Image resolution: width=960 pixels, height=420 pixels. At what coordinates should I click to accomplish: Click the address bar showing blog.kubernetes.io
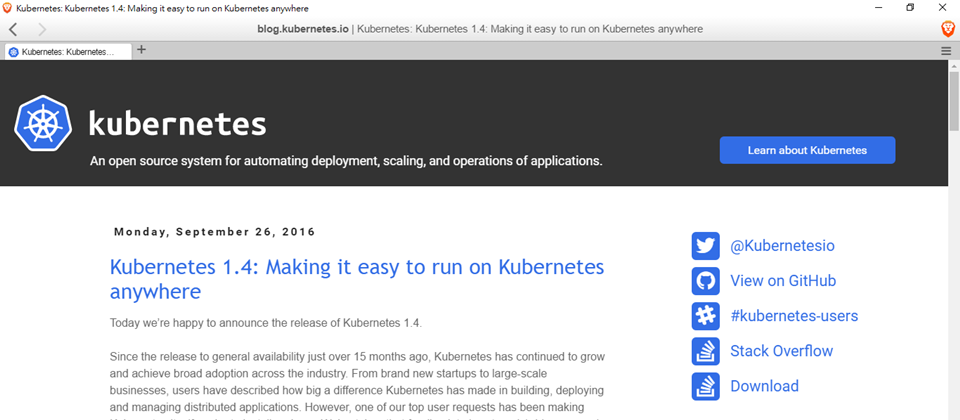480,29
